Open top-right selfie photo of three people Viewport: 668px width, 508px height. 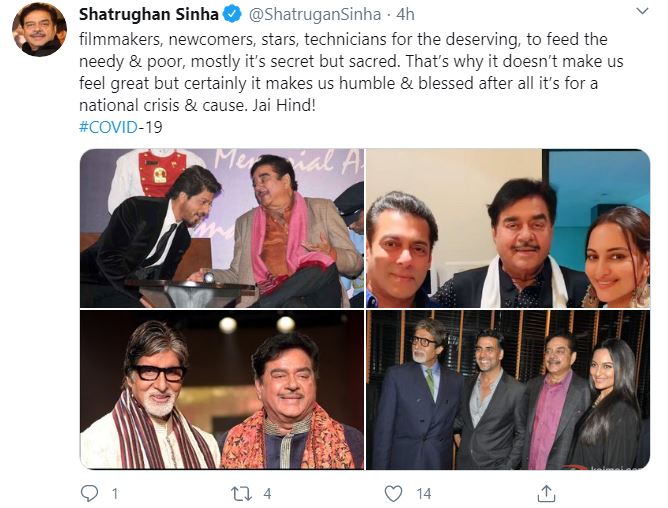(x=508, y=228)
